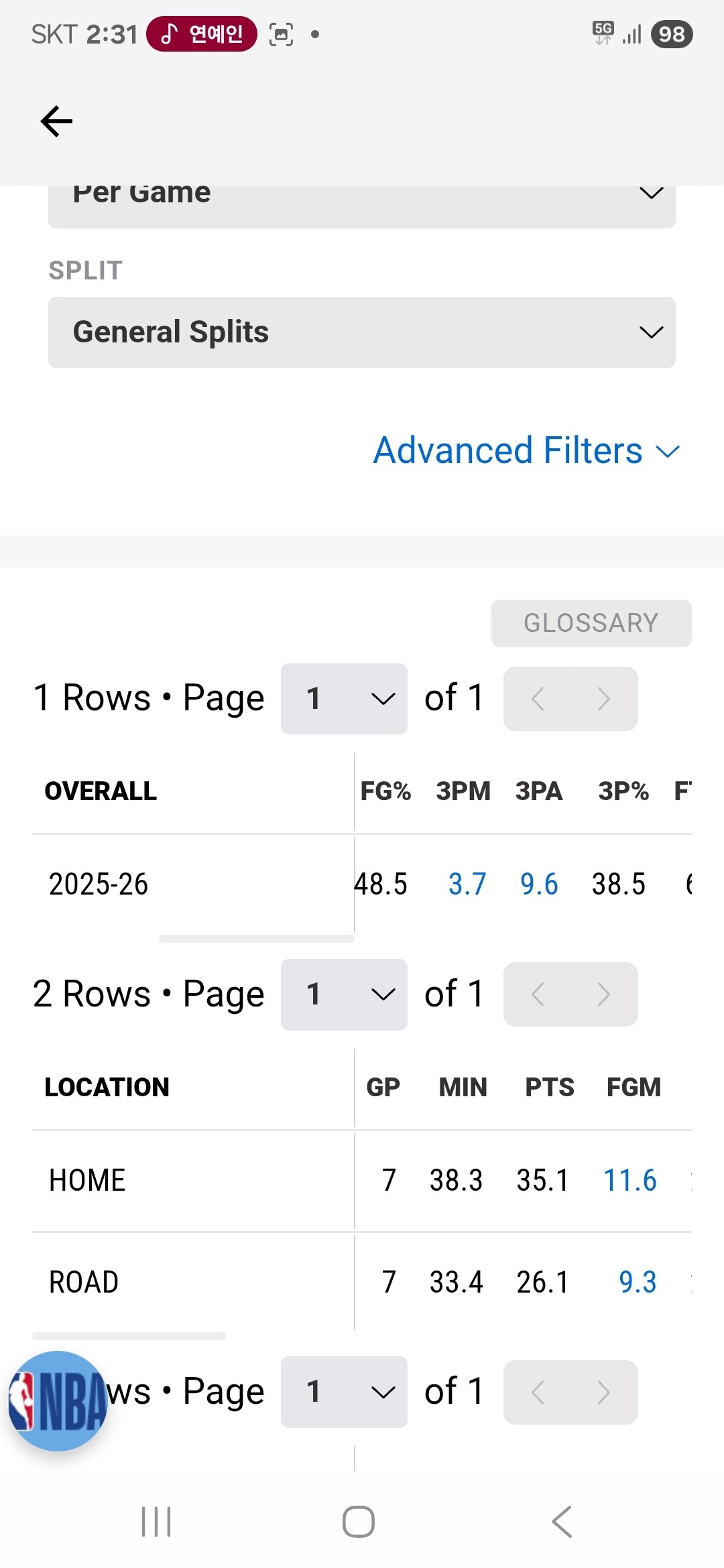The width and height of the screenshot is (724, 1568).
Task: Open the HOME FGM value 11.6
Action: [x=630, y=1180]
